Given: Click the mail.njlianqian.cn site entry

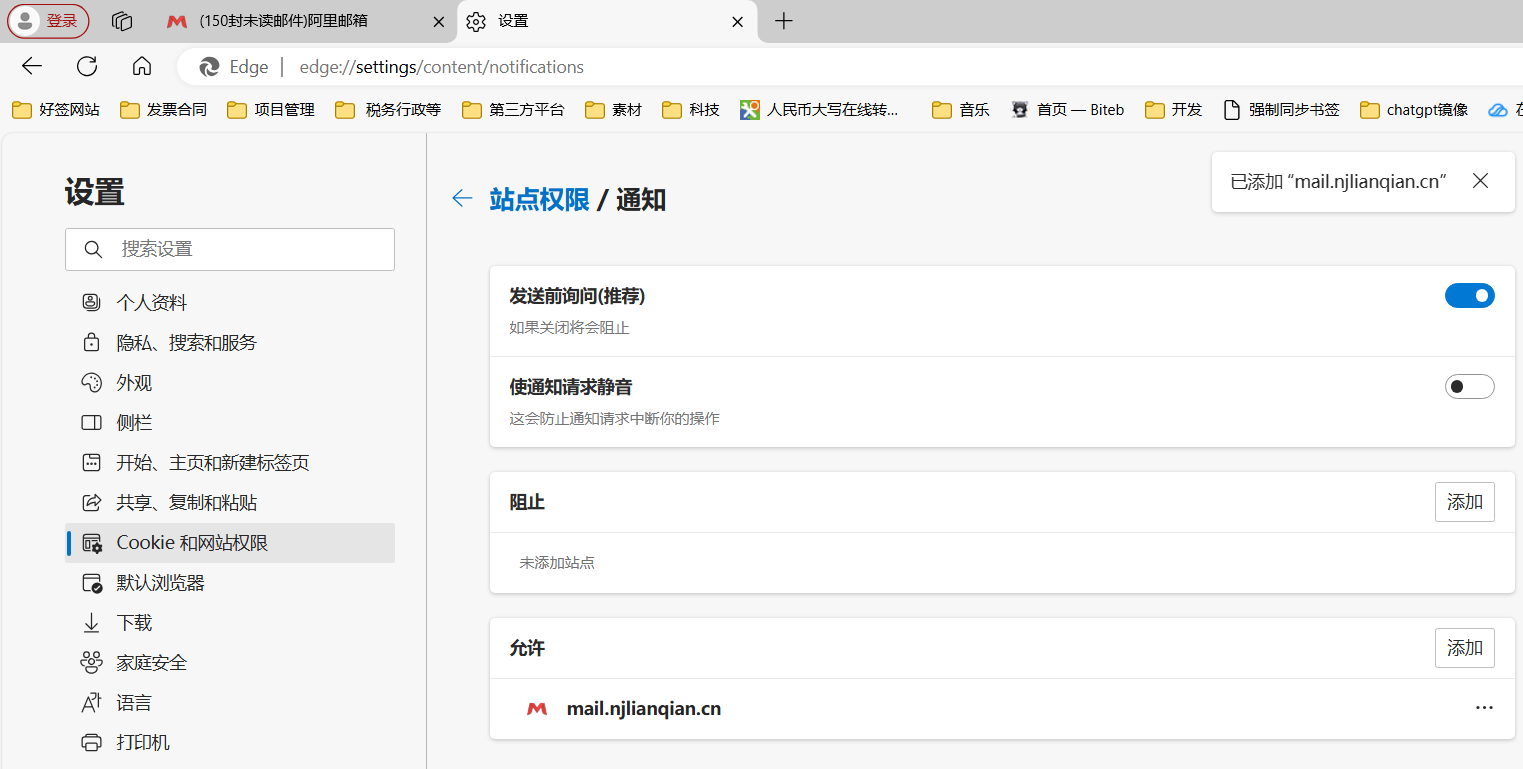Looking at the screenshot, I should (1002, 709).
